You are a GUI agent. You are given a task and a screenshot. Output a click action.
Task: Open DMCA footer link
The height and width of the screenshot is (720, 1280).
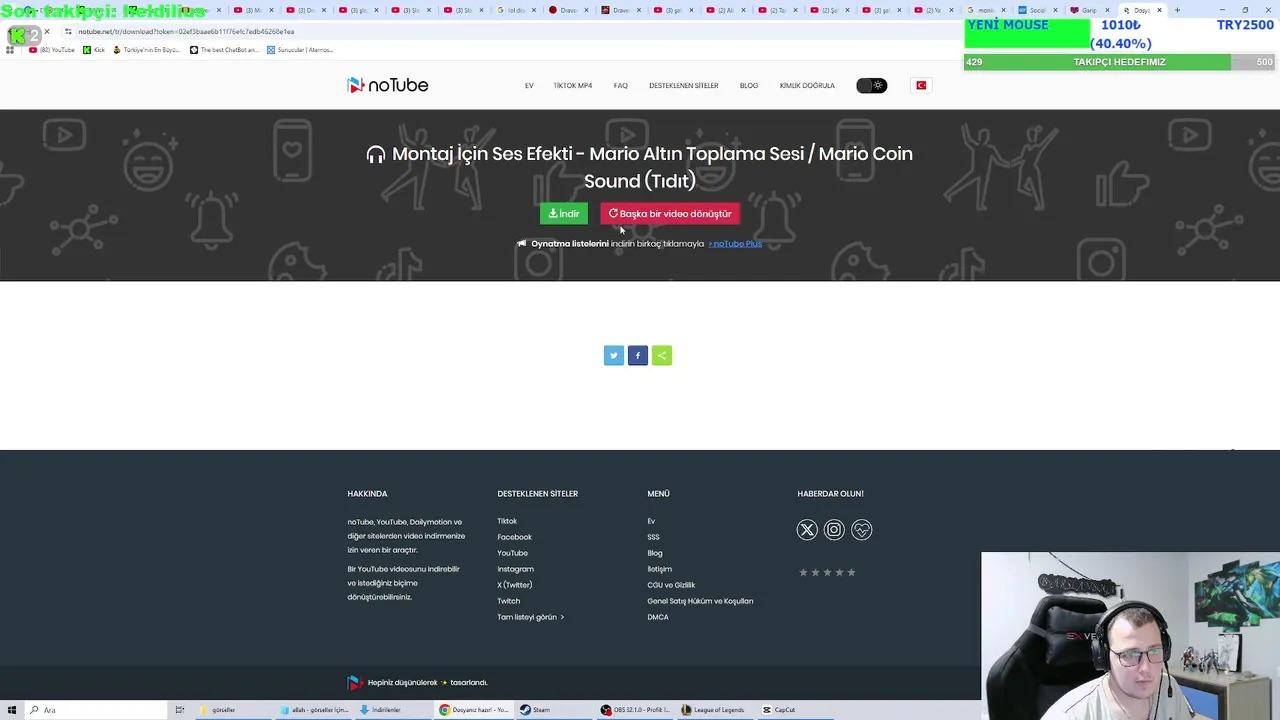pyautogui.click(x=657, y=617)
